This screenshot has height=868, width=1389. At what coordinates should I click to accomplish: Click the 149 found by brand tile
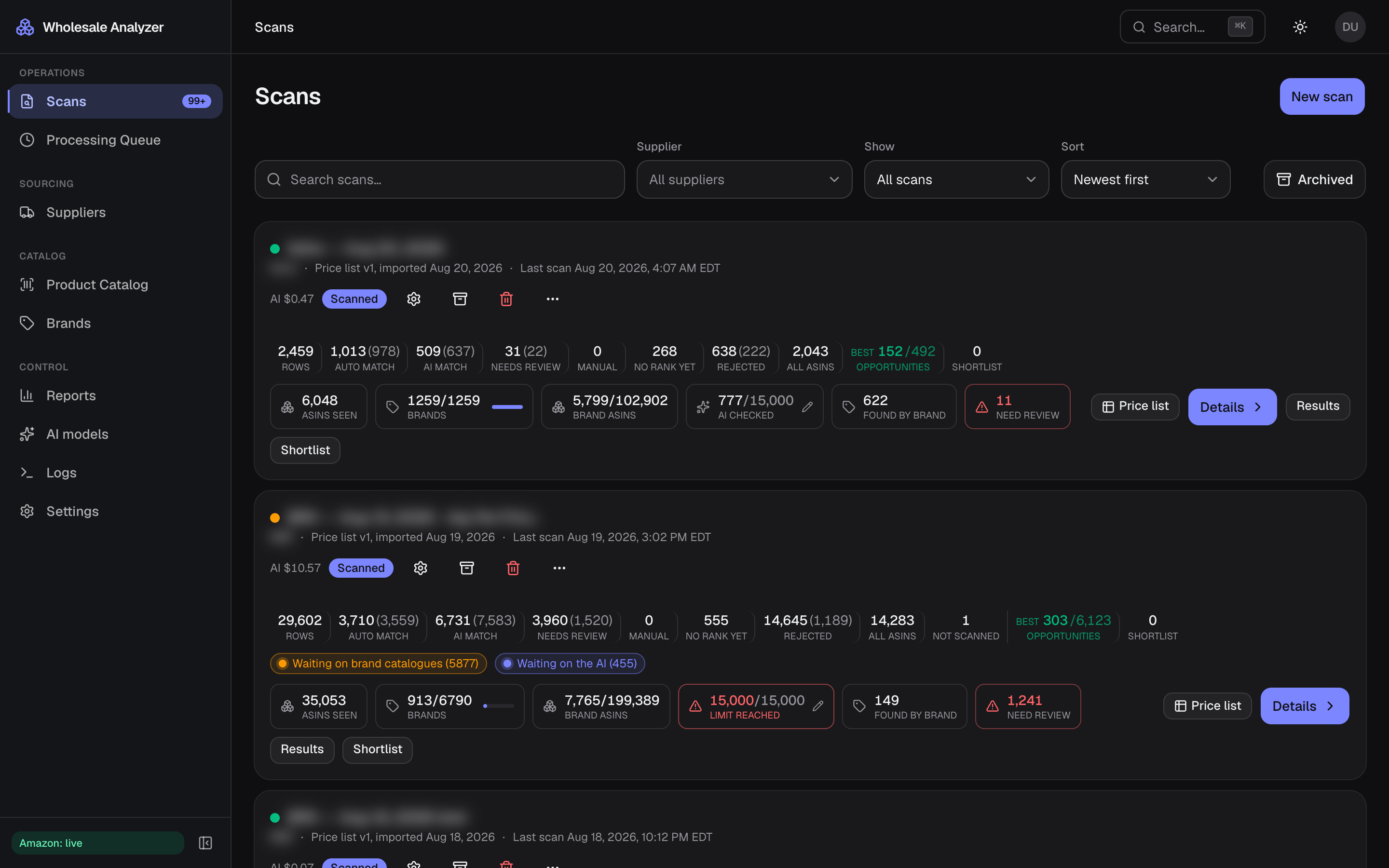(x=905, y=706)
